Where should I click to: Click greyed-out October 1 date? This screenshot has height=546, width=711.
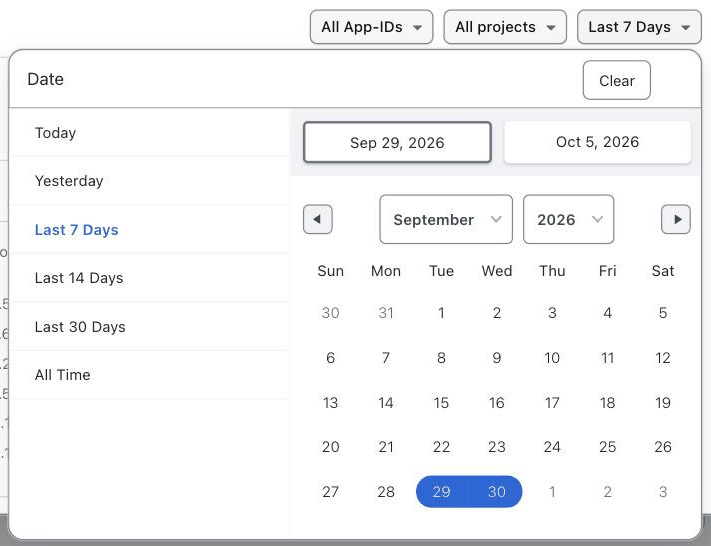pyautogui.click(x=552, y=492)
